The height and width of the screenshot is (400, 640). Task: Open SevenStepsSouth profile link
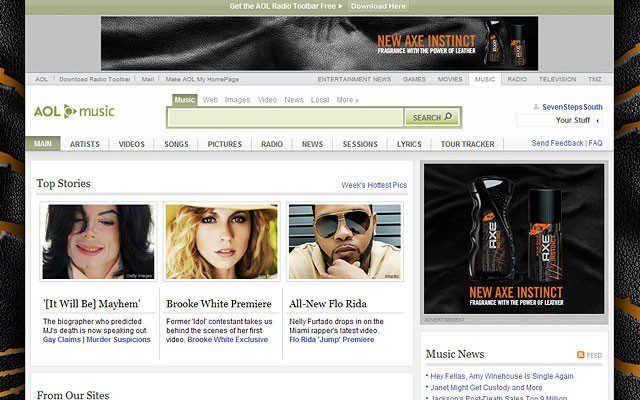[x=572, y=107]
